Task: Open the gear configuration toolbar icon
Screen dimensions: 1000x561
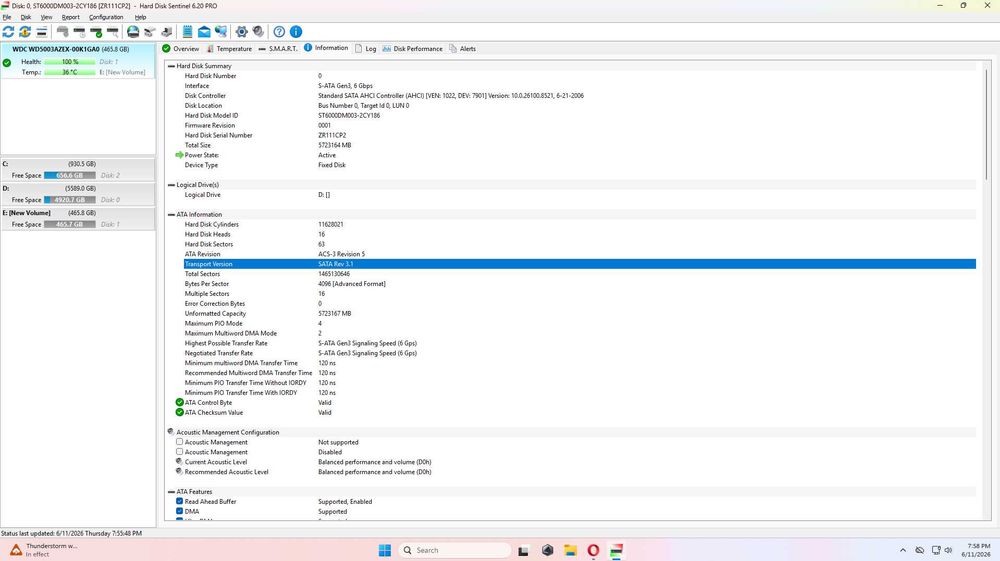Action: (242, 31)
